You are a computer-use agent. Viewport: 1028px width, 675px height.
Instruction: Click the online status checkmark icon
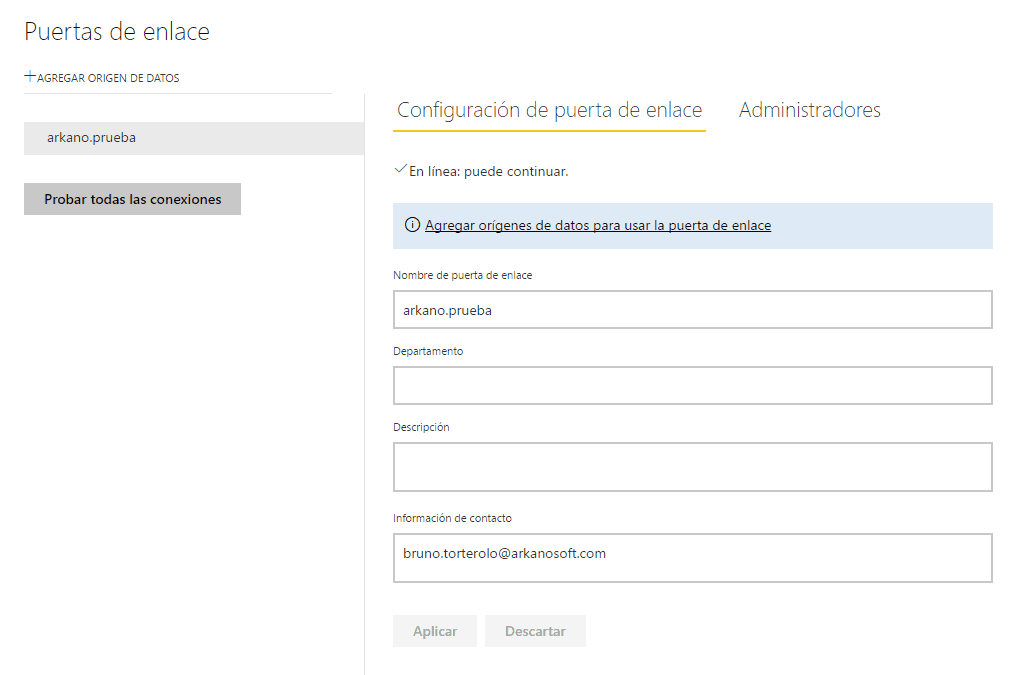[400, 169]
